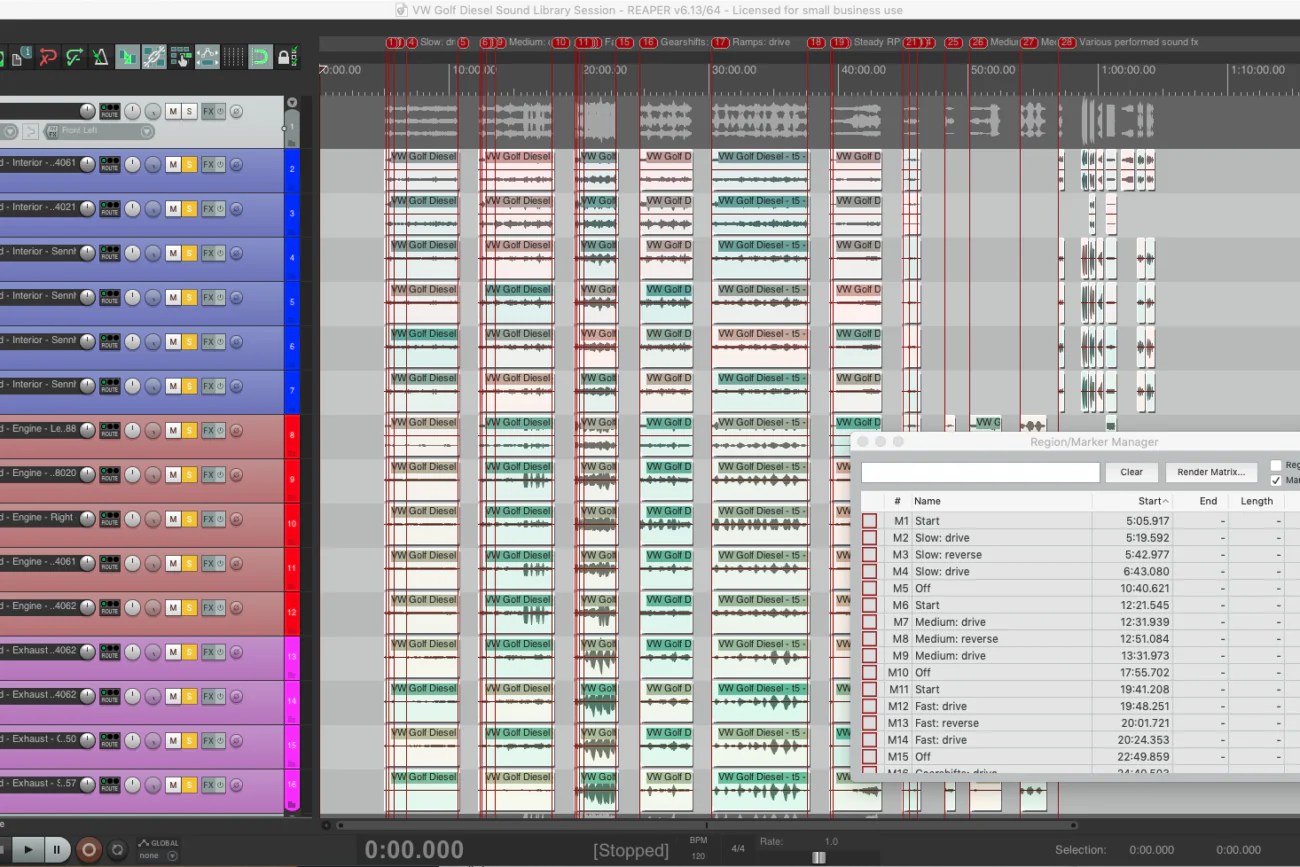1300x867 pixels.
Task: Toggle locking via the padlock toolbar icon
Action: tap(285, 57)
